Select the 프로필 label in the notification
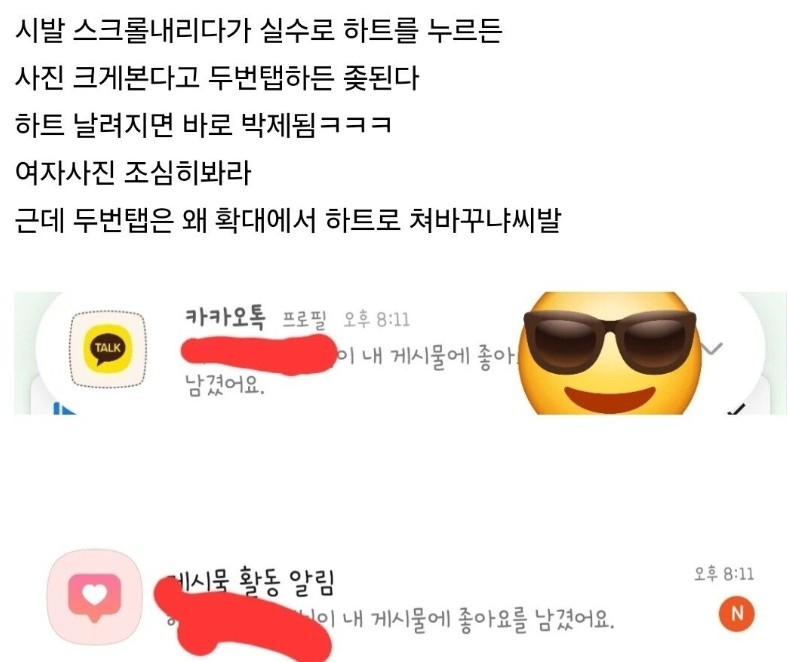The image size is (788, 662). click(304, 320)
